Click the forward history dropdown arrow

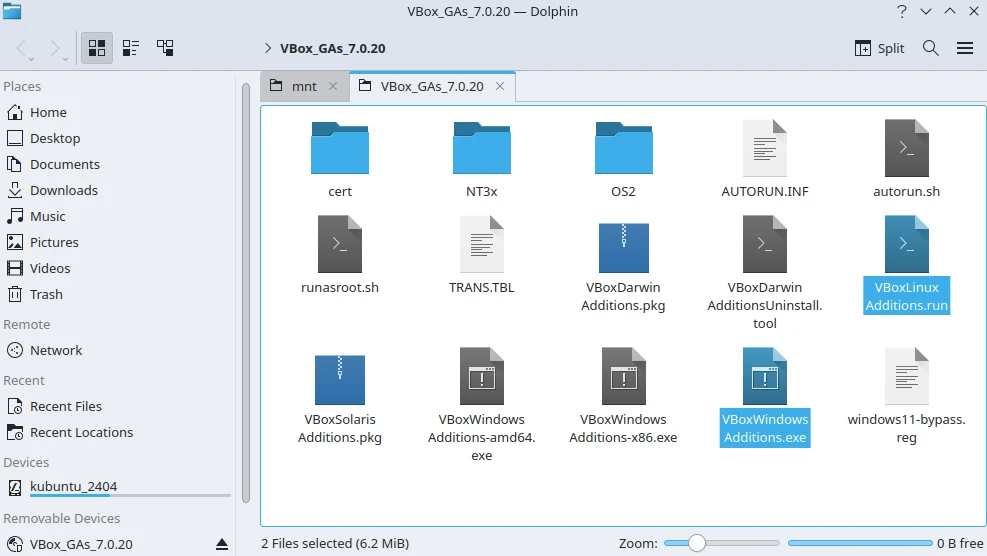pyautogui.click(x=65, y=59)
